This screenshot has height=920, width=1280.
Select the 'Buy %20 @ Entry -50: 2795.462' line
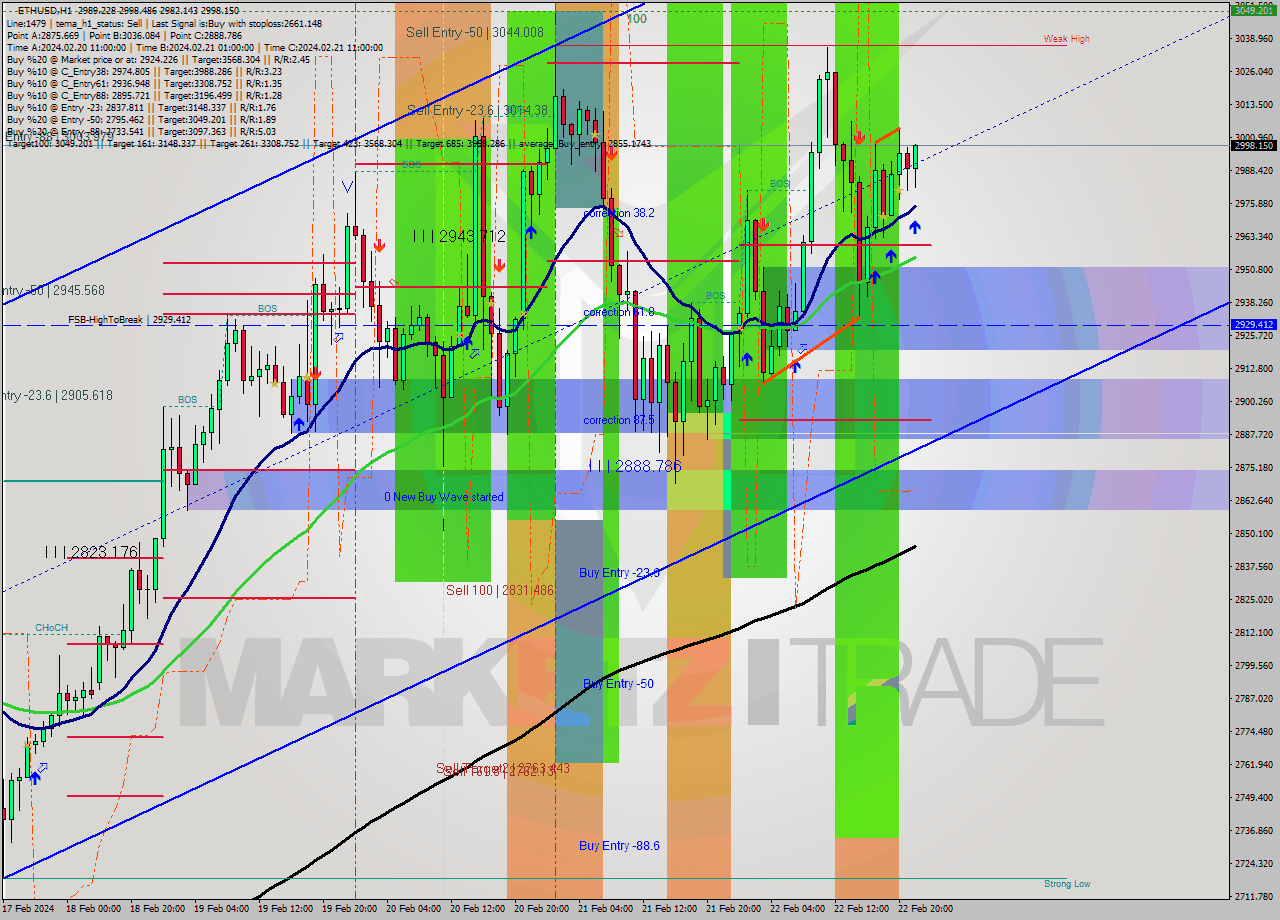pyautogui.click(x=140, y=119)
